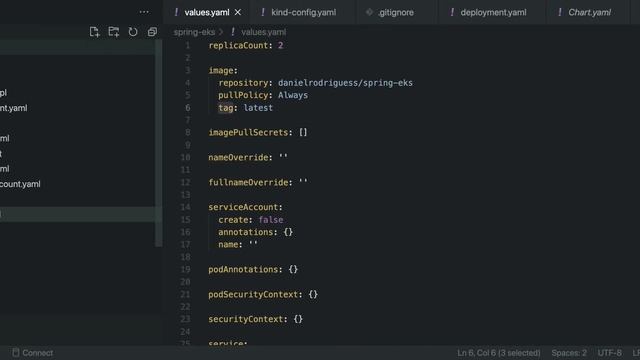Switch to the kind-config.yaml tab
Image resolution: width=640 pixels, height=360 pixels.
[x=303, y=13]
